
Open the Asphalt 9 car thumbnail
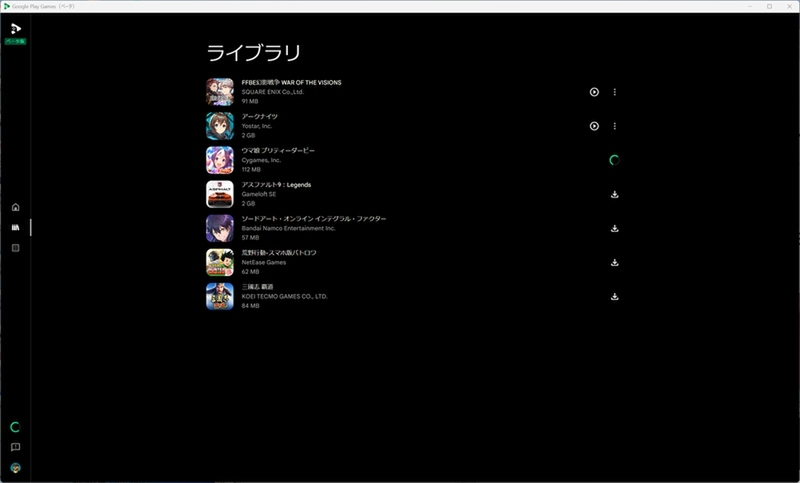pos(220,194)
